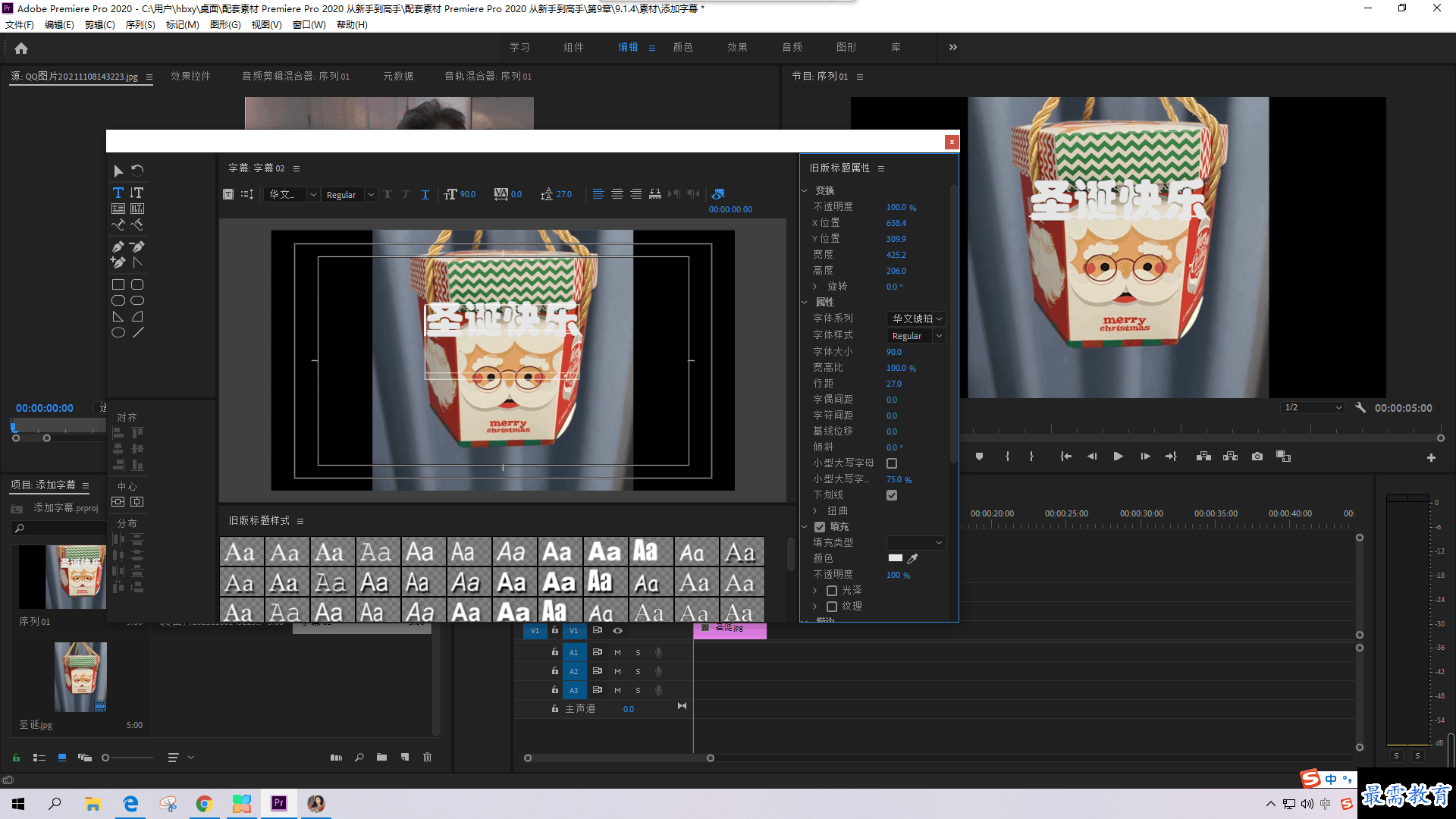This screenshot has height=819, width=1456.
Task: Open the 1/2 playback resolution dropdown
Action: [1313, 408]
